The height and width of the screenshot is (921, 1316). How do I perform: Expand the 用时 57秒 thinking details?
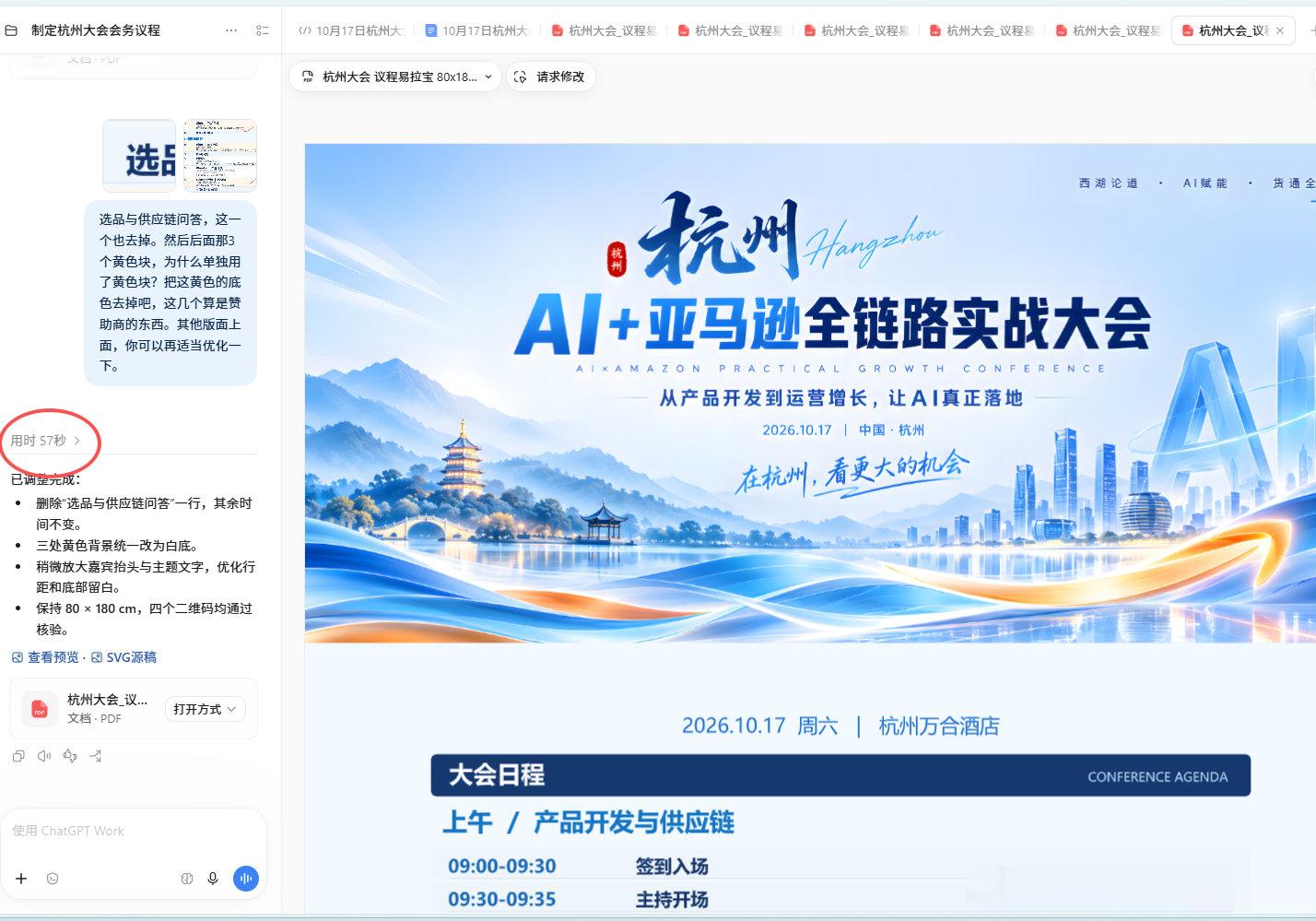45,441
